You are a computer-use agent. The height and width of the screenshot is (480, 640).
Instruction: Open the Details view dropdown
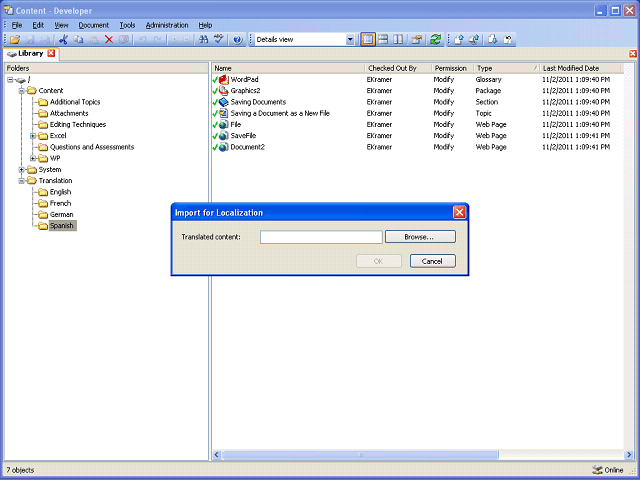point(350,39)
